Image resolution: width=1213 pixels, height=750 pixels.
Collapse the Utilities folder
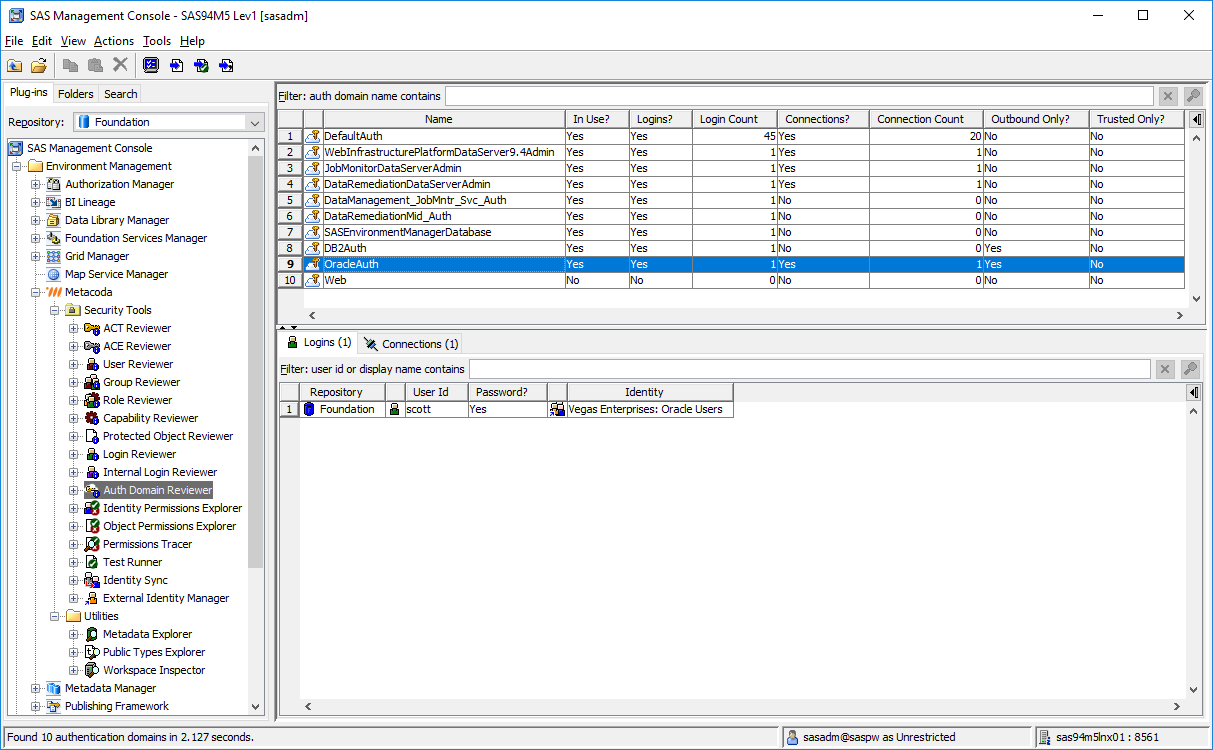[55, 616]
